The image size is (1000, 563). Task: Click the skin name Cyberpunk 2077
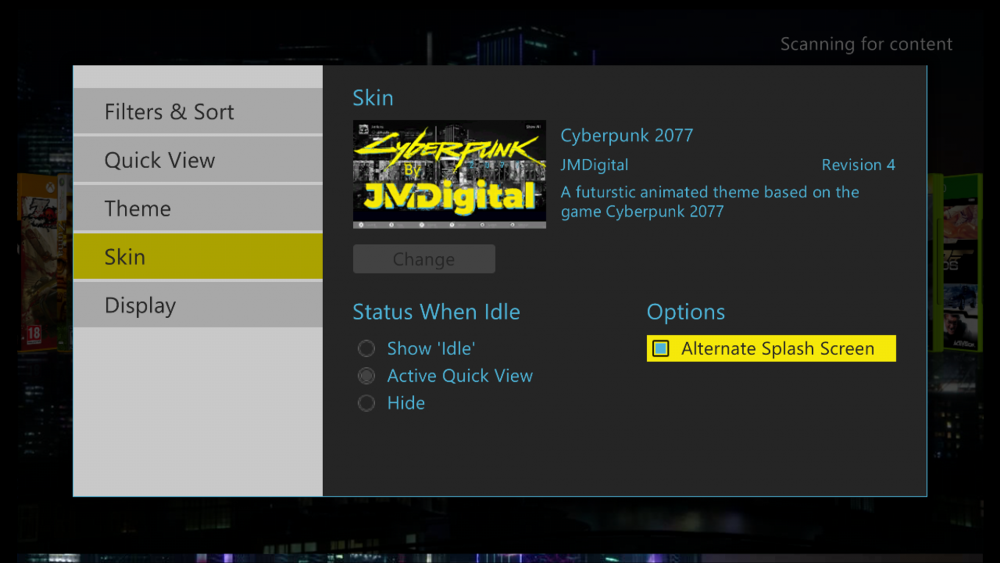626,136
